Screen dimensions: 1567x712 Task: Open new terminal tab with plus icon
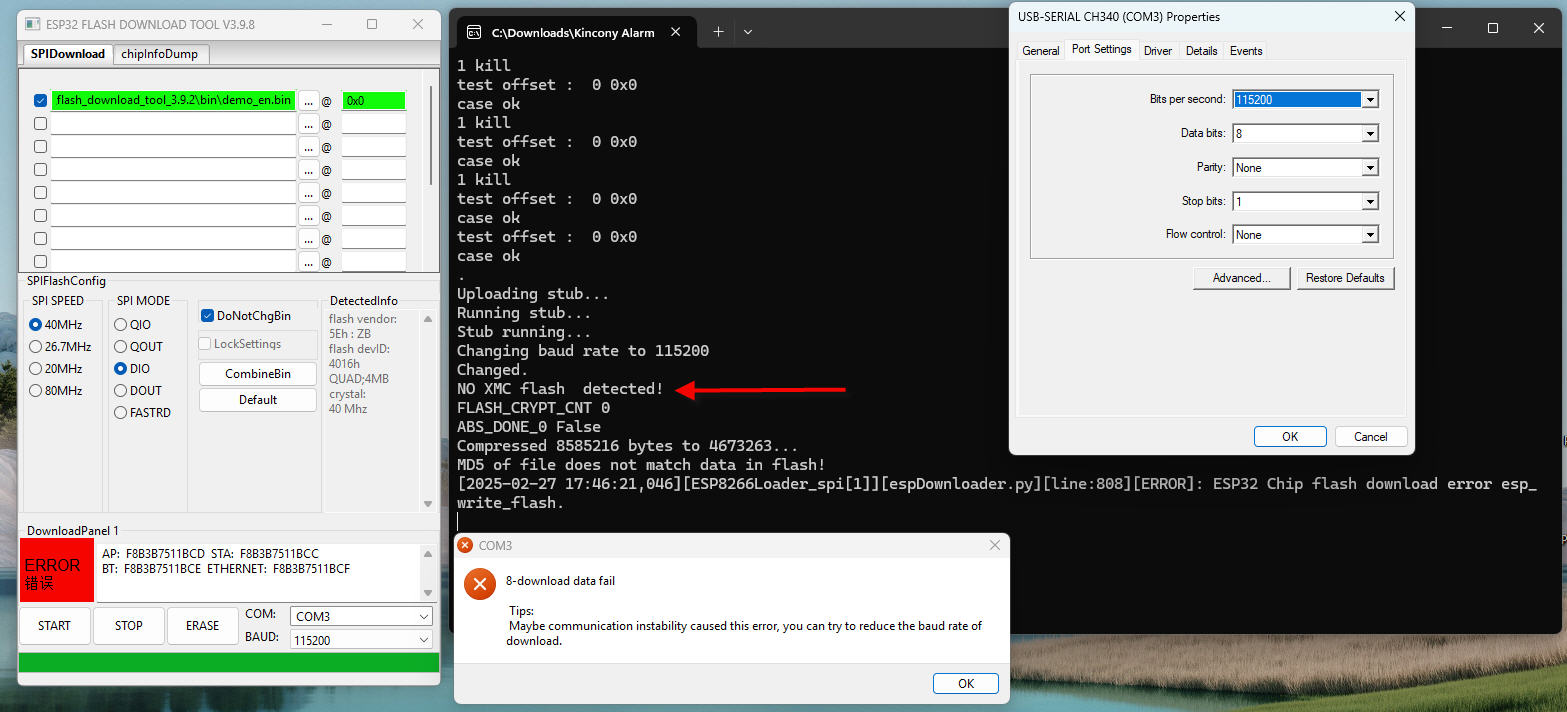[717, 32]
